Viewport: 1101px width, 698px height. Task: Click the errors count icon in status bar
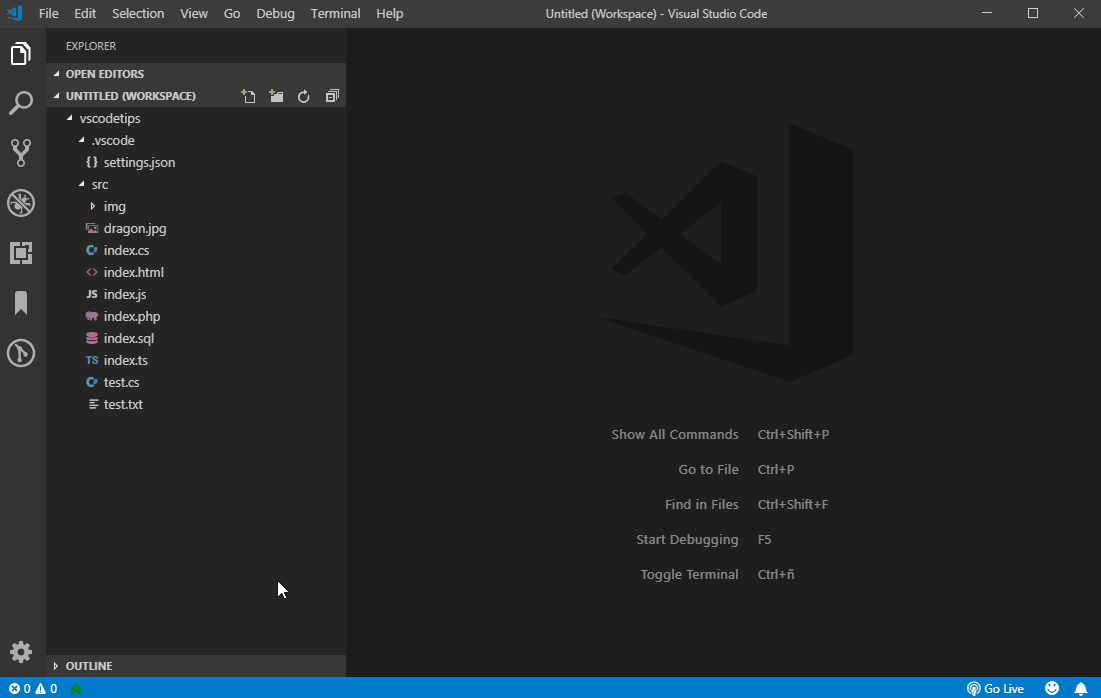19,689
